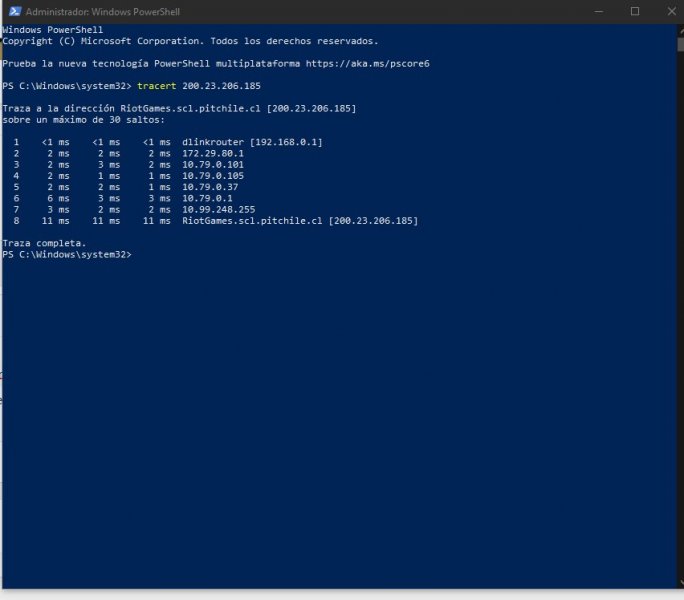This screenshot has height=600, width=684.
Task: Minimize the PowerShell window
Action: click(598, 11)
